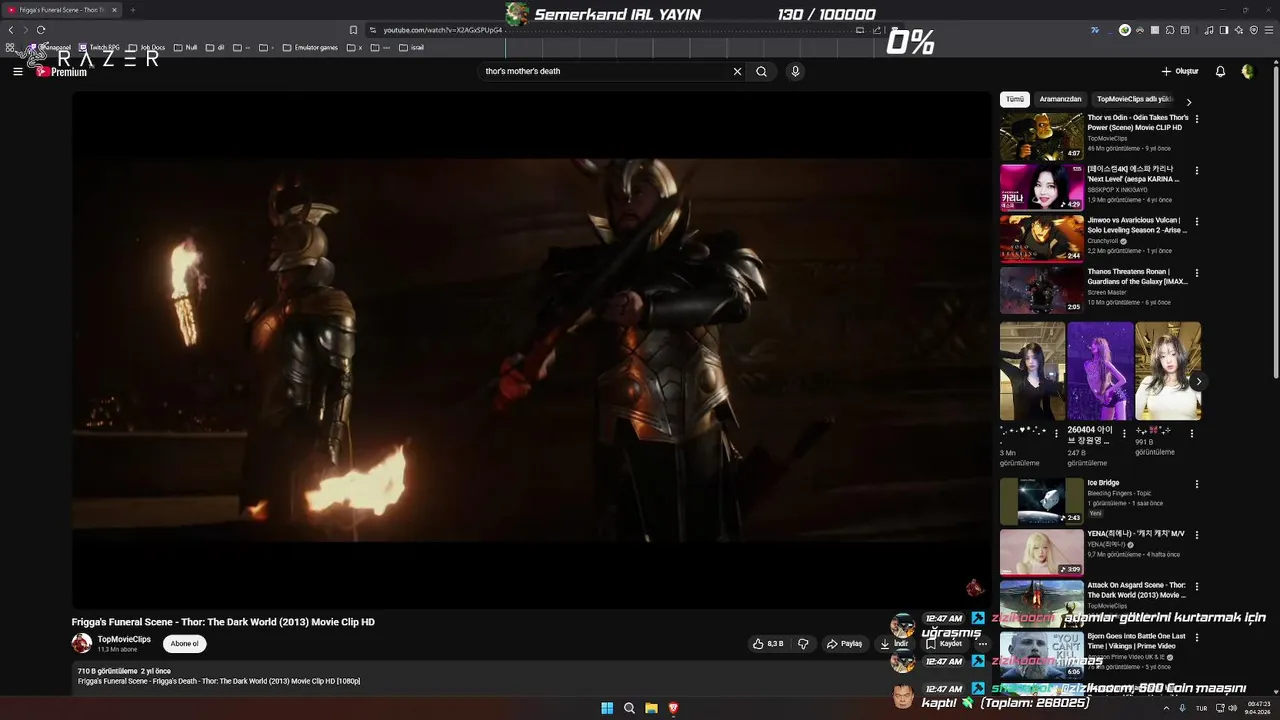Image resolution: width=1280 pixels, height=720 pixels.
Task: Click the search field with thor's mother's death
Action: (x=605, y=71)
